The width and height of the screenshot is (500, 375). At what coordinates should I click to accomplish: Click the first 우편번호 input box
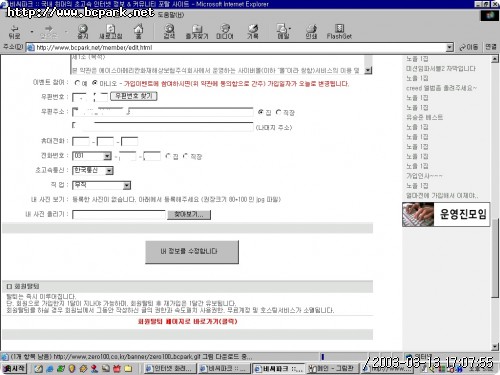coord(79,97)
